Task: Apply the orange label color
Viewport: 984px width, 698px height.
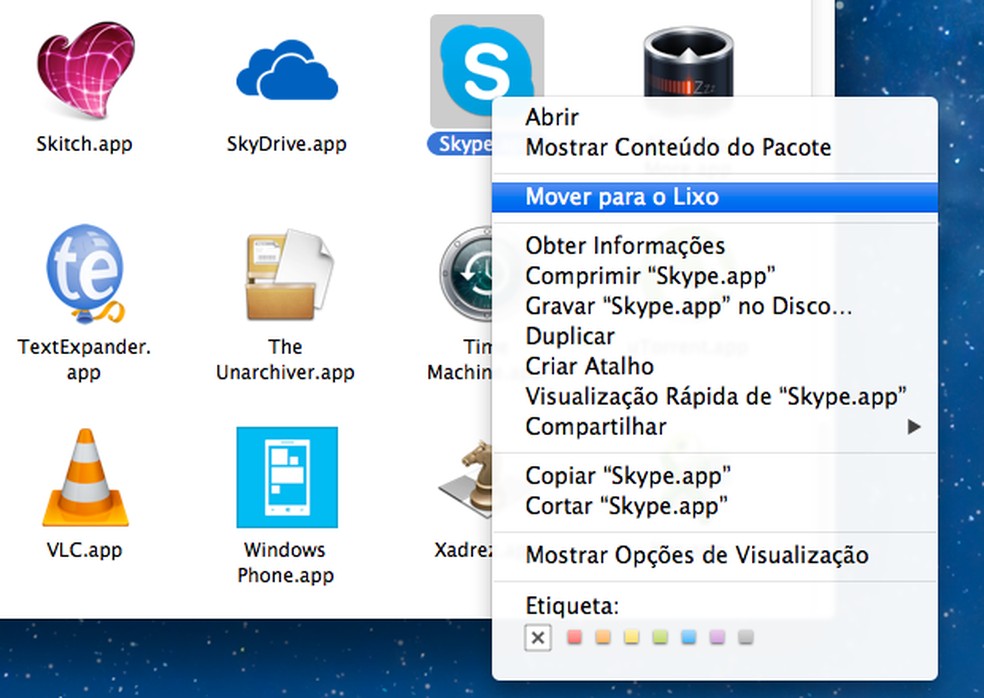Action: (603, 637)
